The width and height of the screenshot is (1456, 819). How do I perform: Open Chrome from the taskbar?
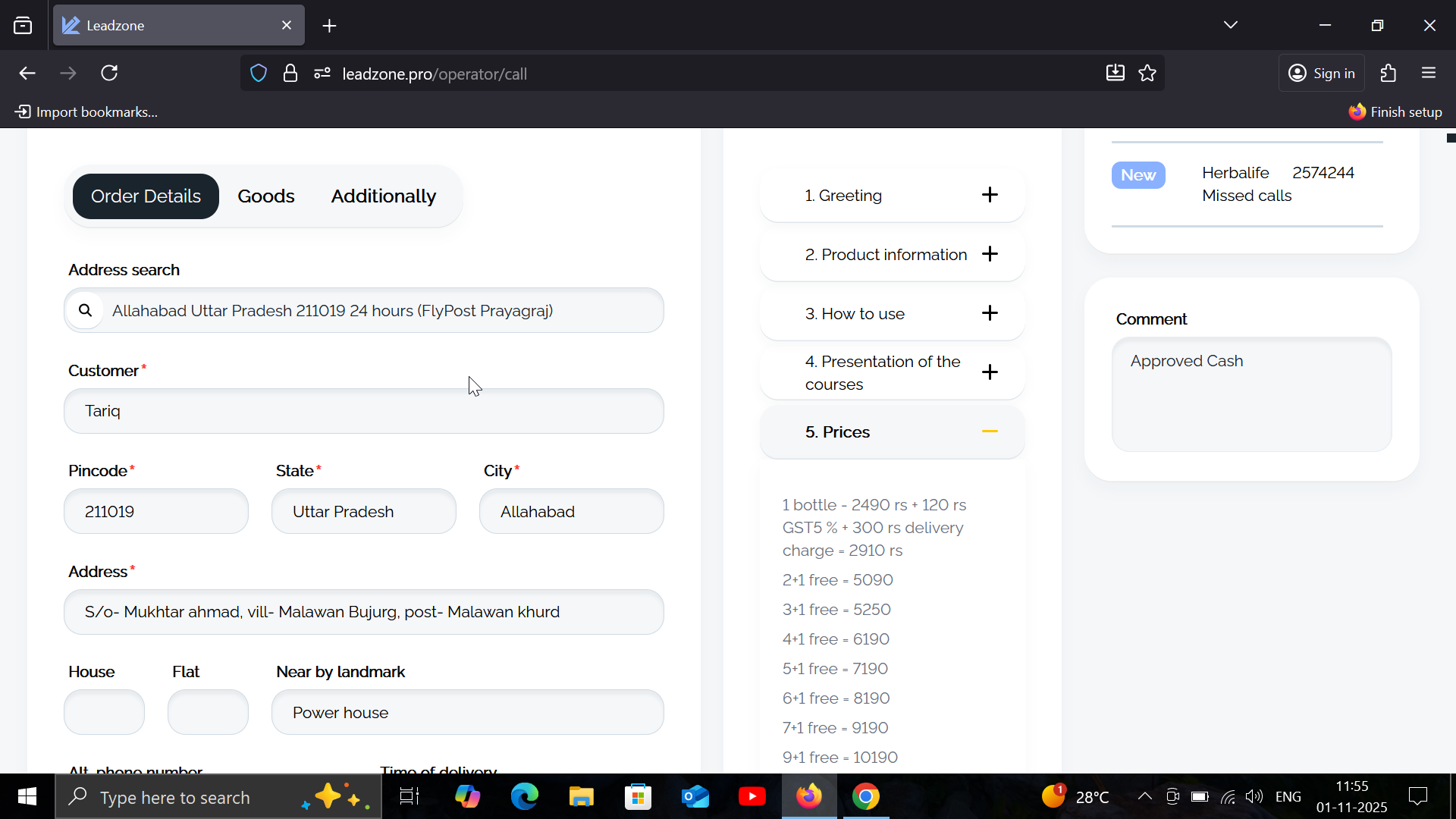click(865, 797)
